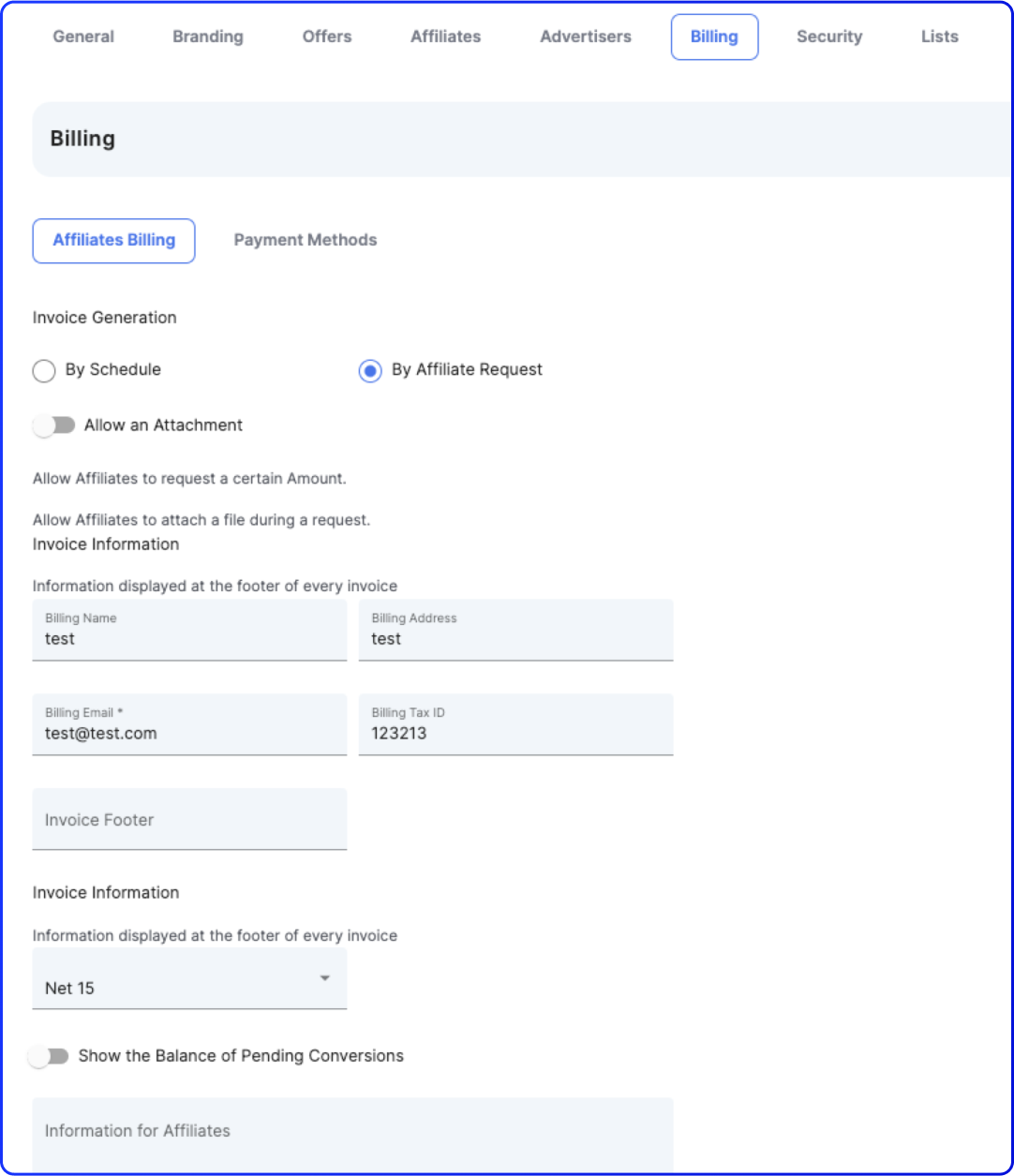Viewport: 1014px width, 1176px height.
Task: Edit the Billing Email field
Action: 189,734
